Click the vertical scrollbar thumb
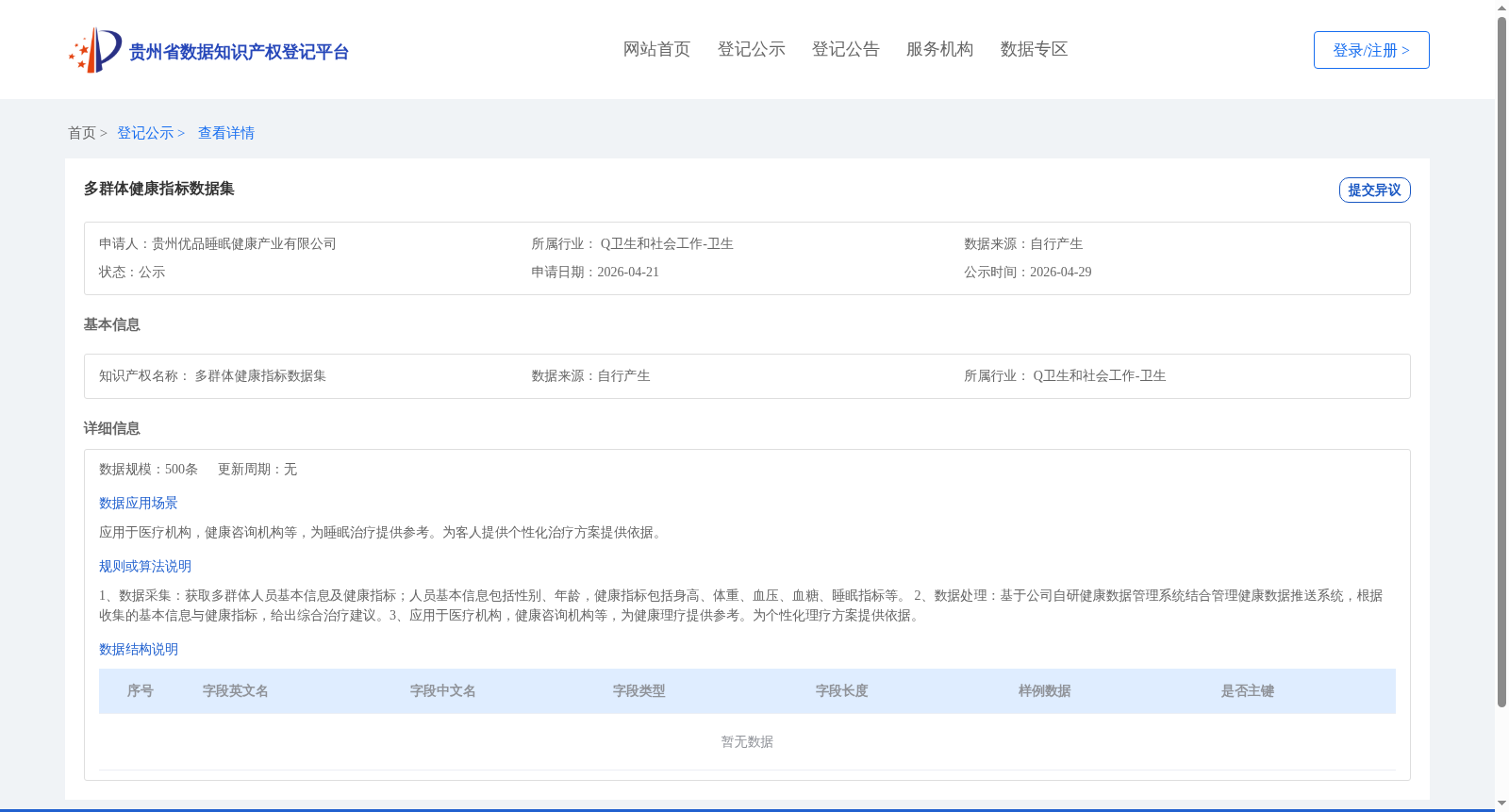The width and height of the screenshot is (1509, 812). tap(1501, 362)
